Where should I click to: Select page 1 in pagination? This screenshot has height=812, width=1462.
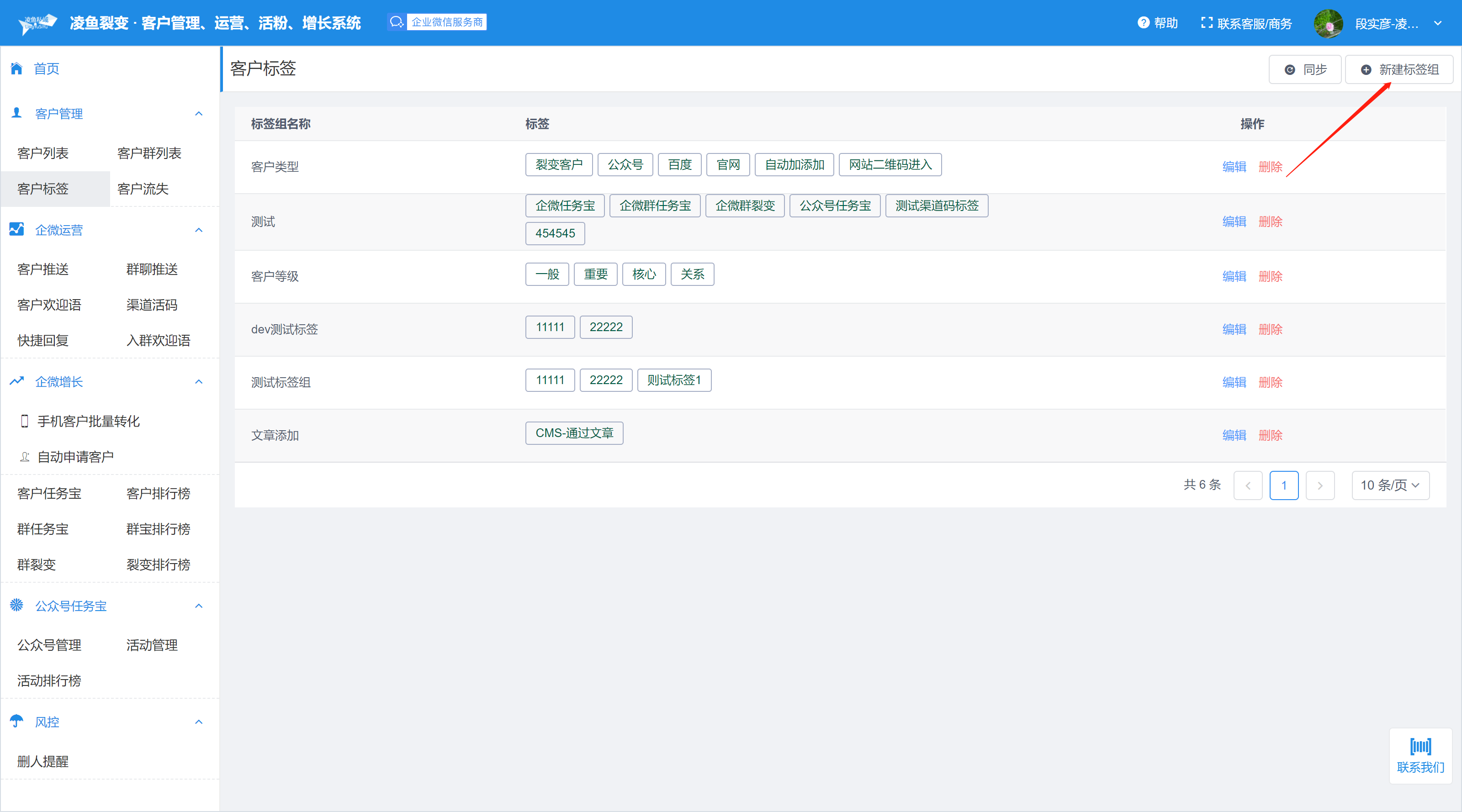click(1283, 485)
